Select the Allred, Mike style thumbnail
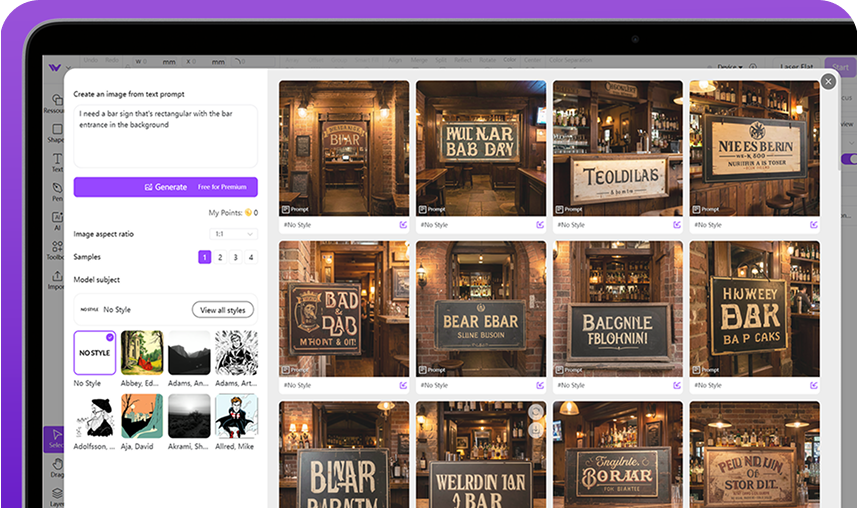Viewport: 858px width, 508px height. click(x=236, y=416)
